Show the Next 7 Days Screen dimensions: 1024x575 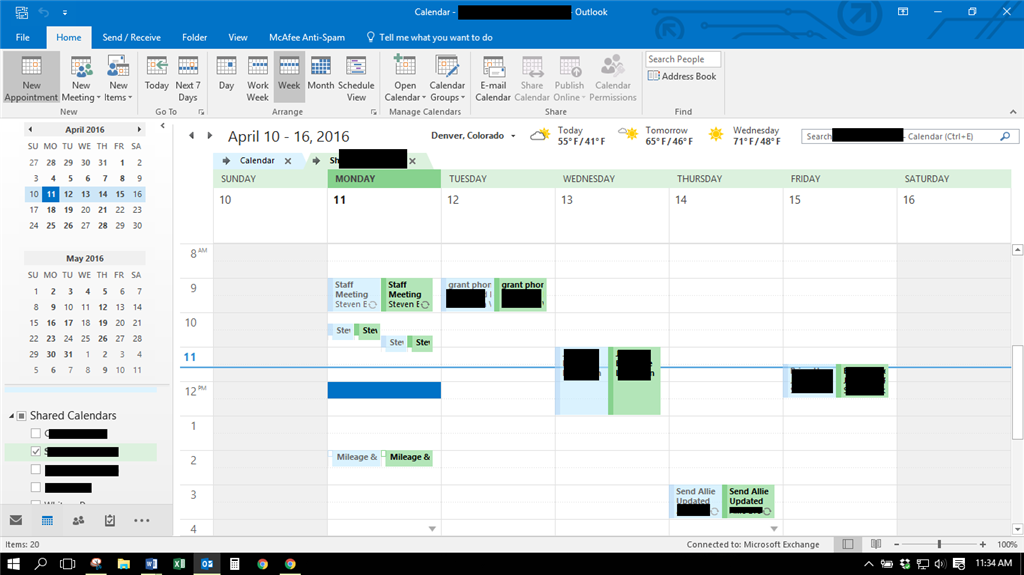click(187, 78)
